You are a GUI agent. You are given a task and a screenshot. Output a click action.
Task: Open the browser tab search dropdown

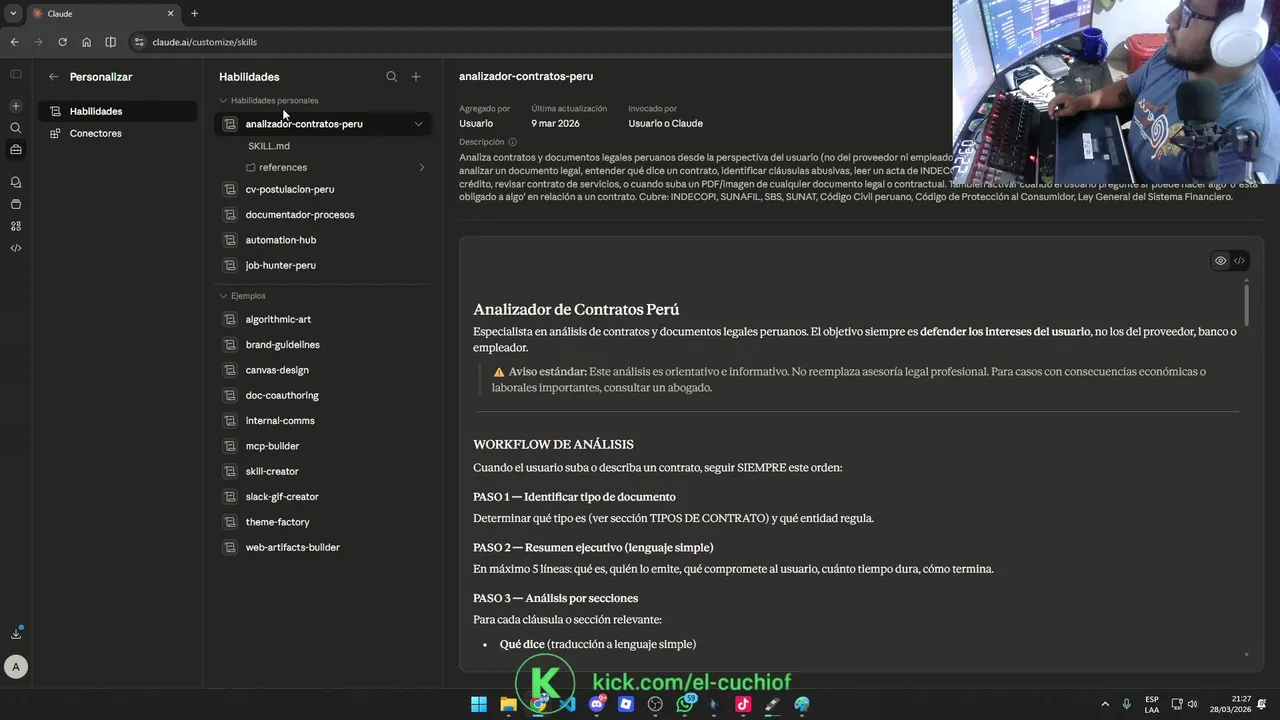click(13, 14)
